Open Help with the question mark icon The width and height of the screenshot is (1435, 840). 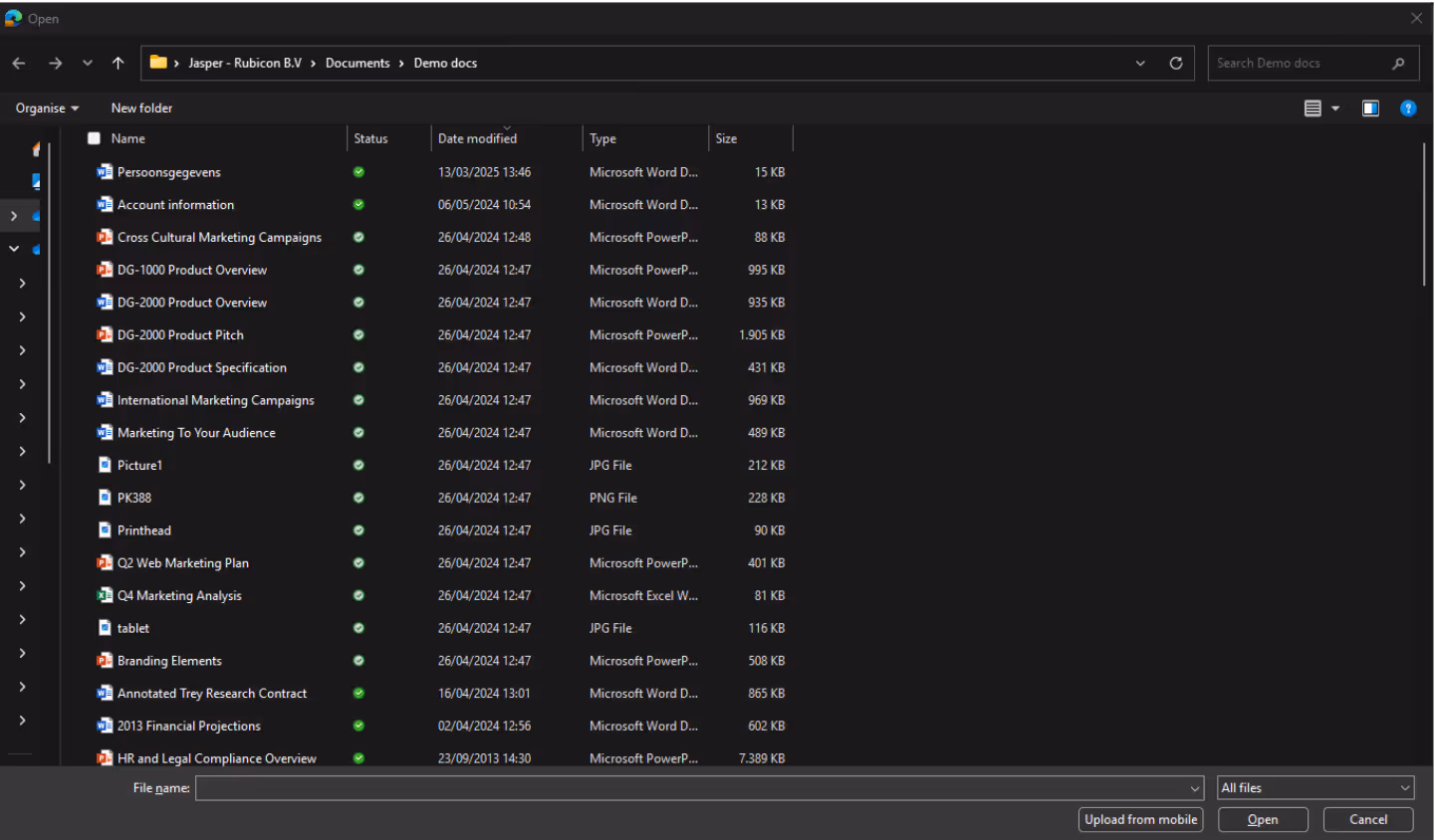1408,108
